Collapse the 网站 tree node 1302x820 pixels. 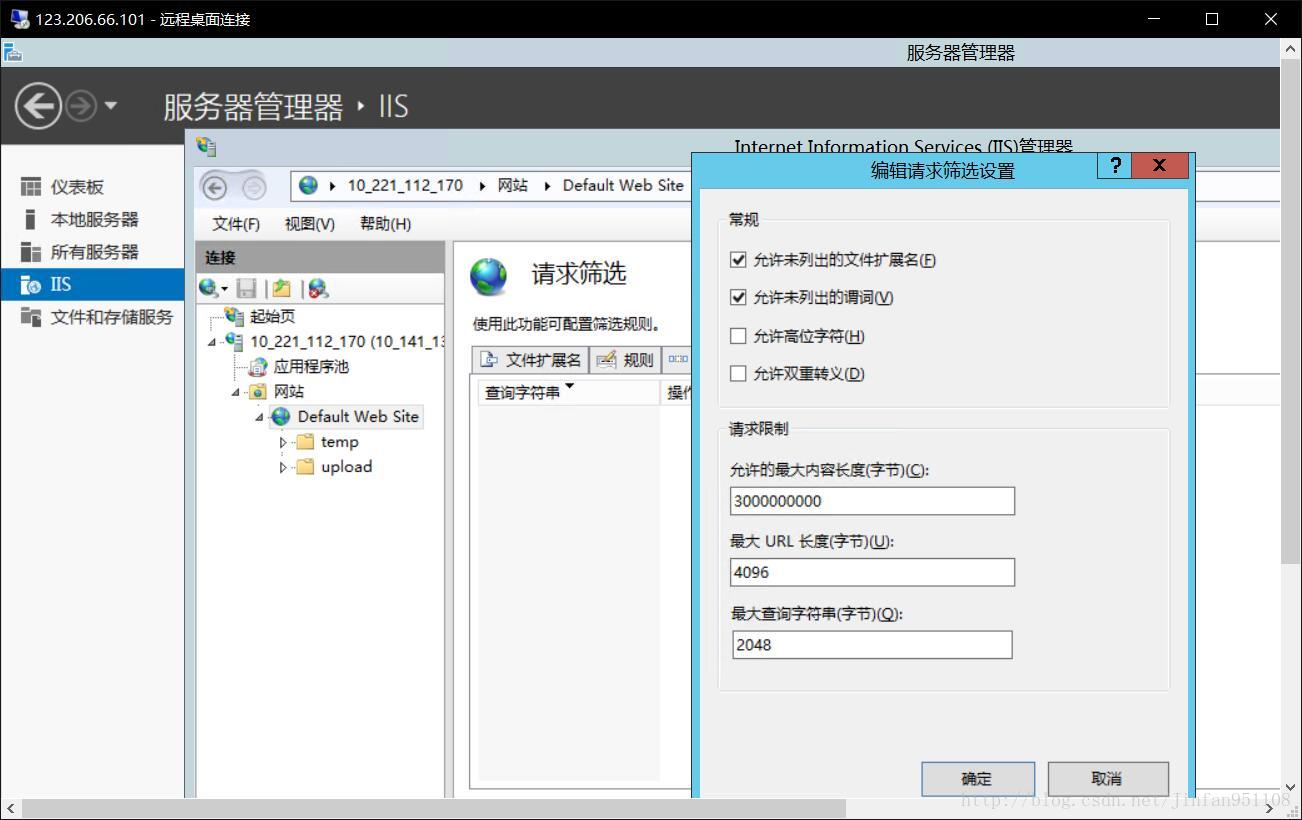pos(236,392)
